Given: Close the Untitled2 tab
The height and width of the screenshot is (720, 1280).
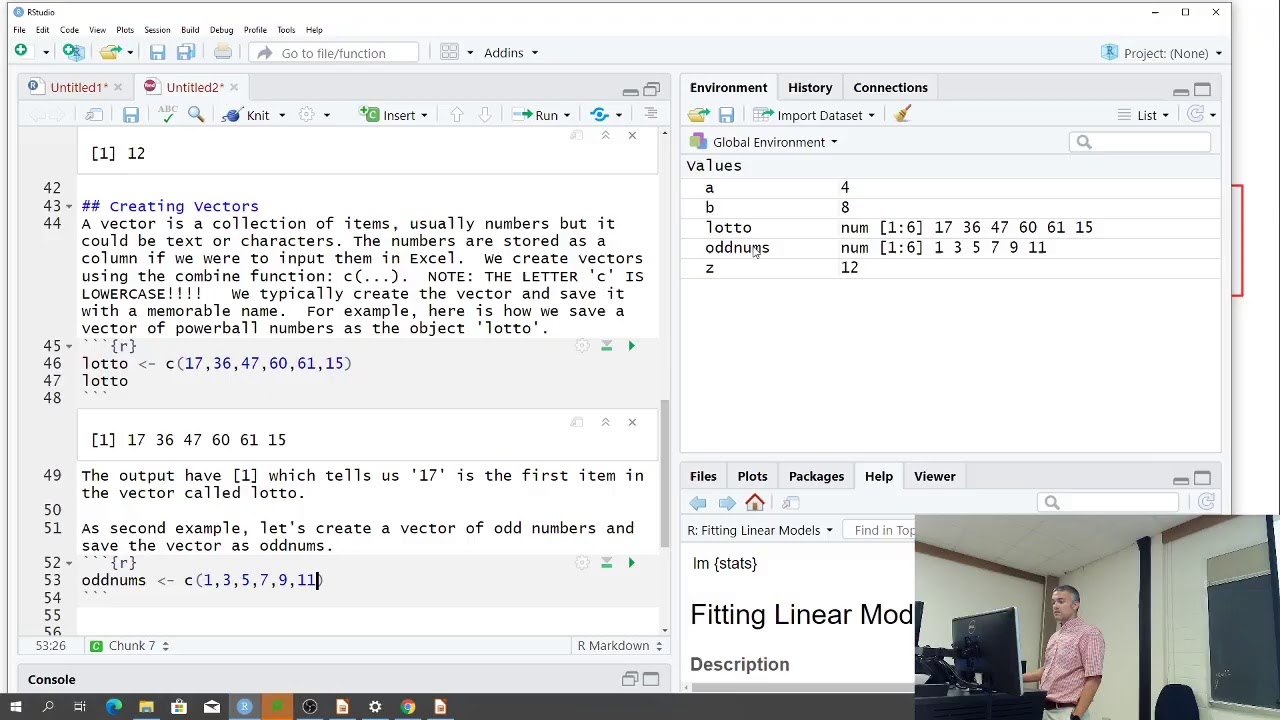Looking at the screenshot, I should coord(235,87).
